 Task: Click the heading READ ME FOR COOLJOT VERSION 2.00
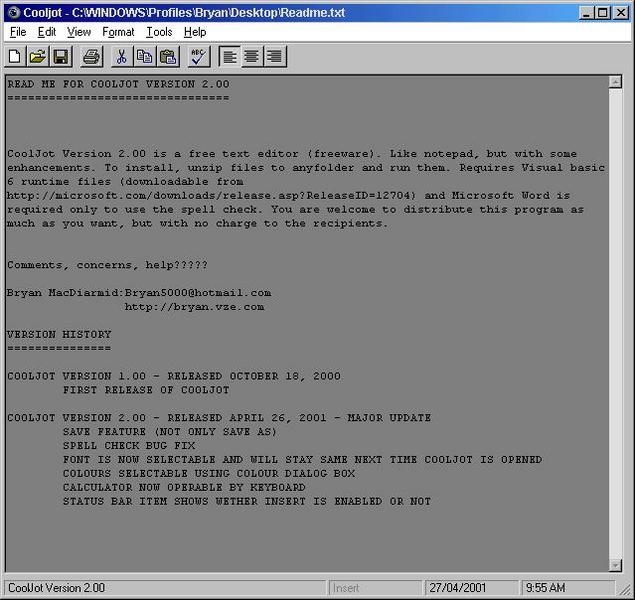(118, 84)
